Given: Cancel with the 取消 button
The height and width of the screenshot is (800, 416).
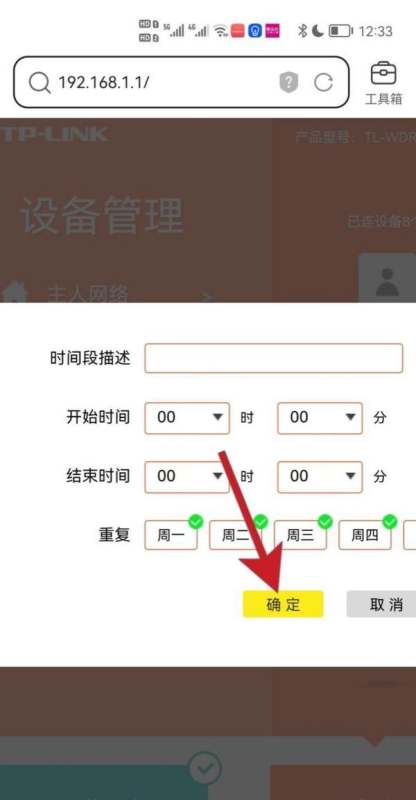Looking at the screenshot, I should [382, 605].
